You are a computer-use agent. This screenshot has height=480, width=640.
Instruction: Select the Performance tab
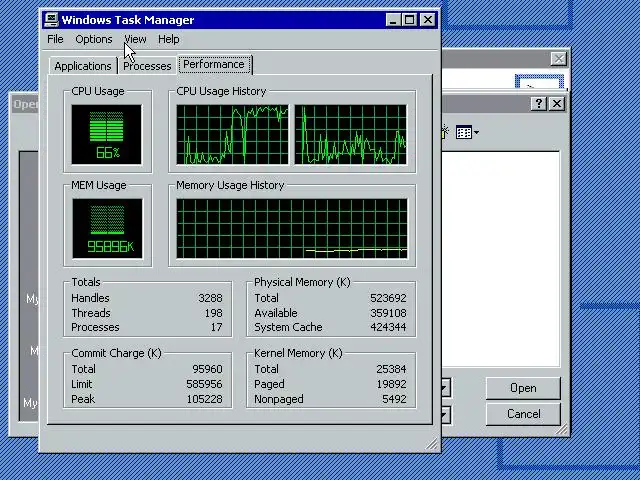click(214, 64)
